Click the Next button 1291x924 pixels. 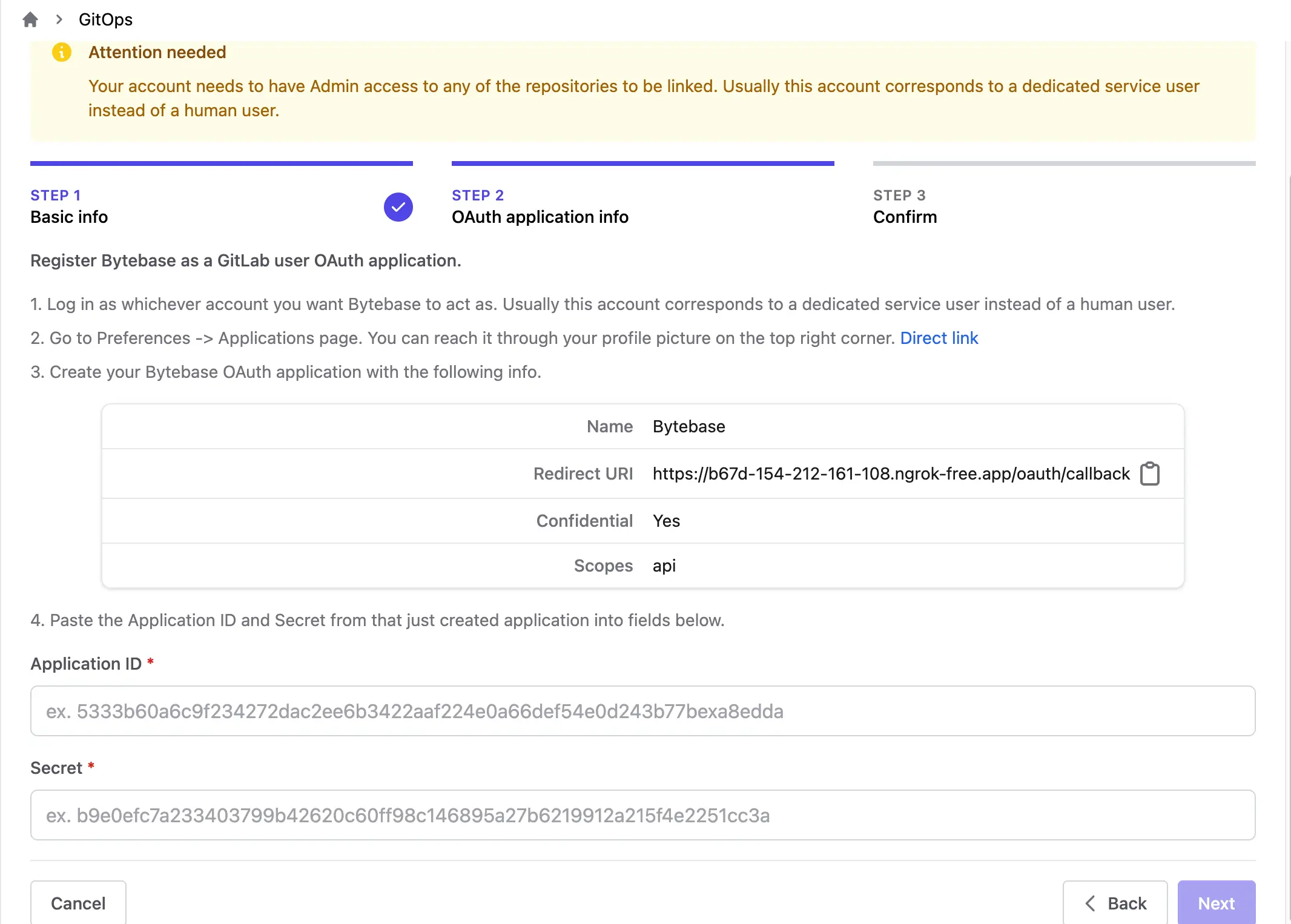(1216, 903)
